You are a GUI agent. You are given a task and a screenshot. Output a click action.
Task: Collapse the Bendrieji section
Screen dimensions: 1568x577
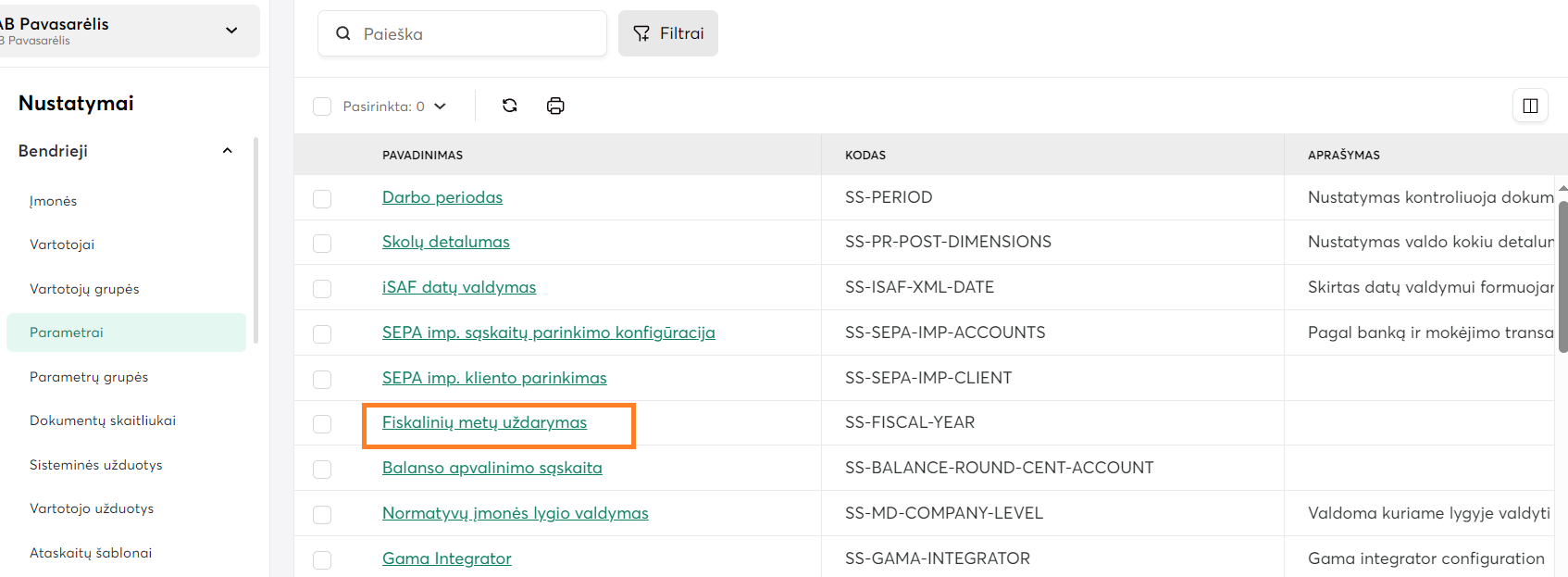tap(227, 151)
